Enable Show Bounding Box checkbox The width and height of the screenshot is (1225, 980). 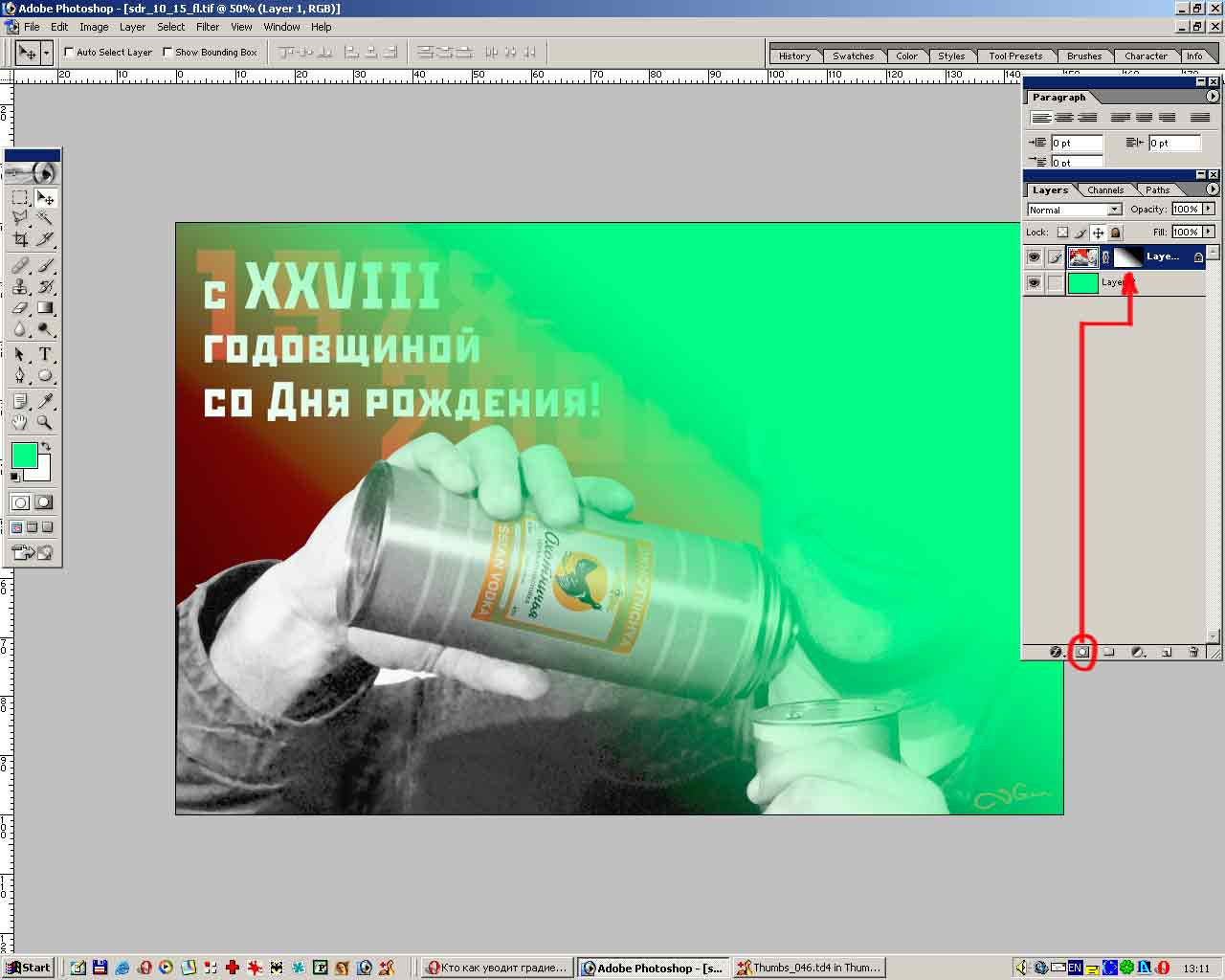167,53
